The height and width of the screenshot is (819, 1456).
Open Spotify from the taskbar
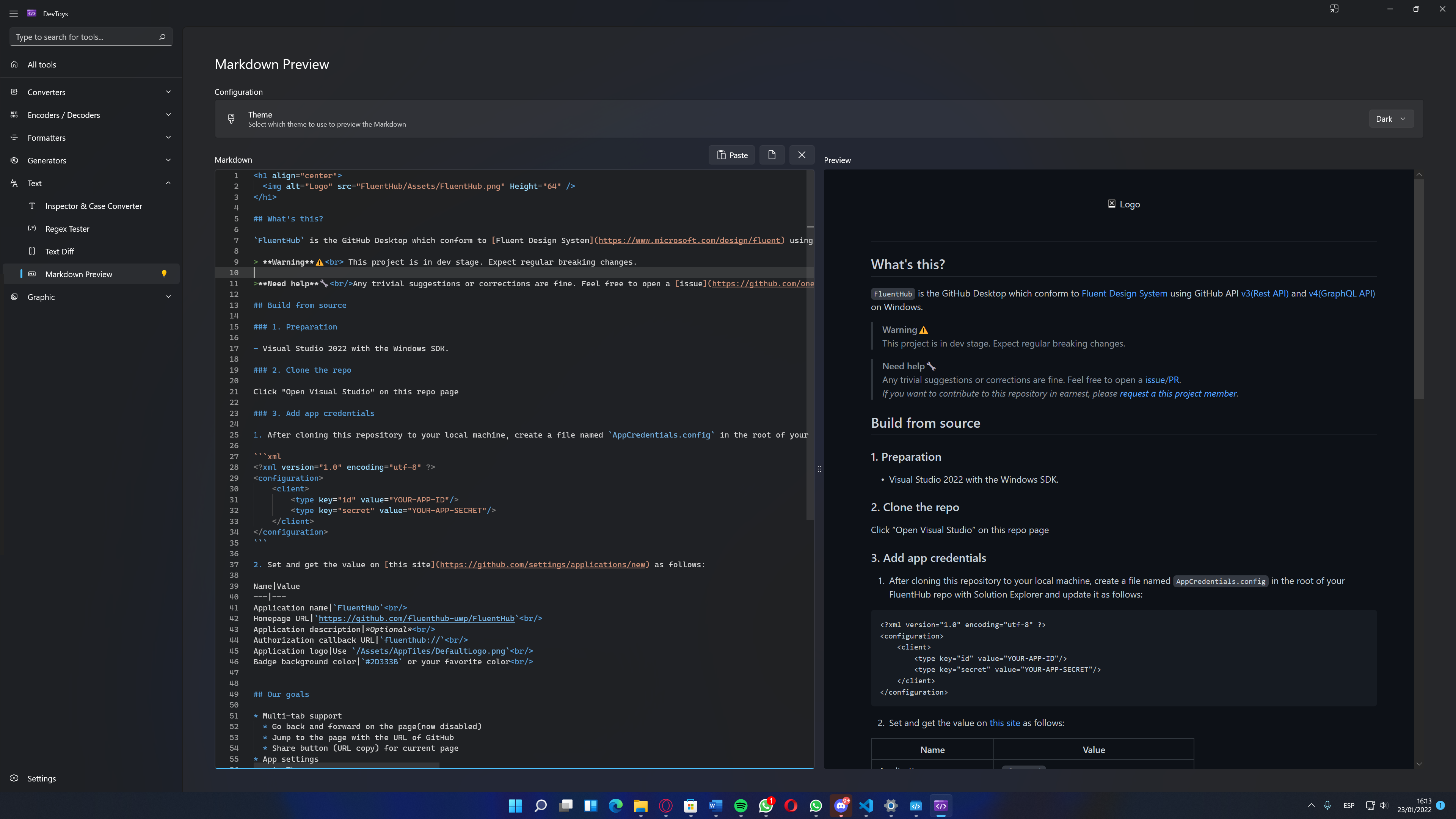point(741,806)
